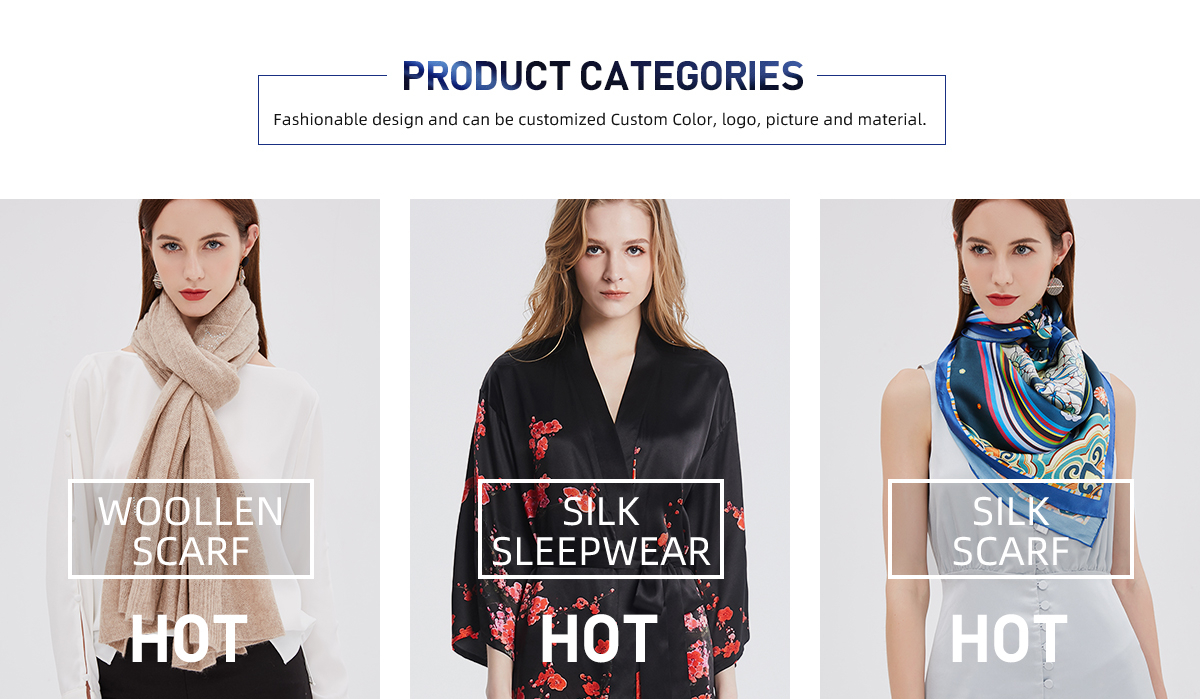This screenshot has height=699, width=1200.
Task: Select the Product Categories heading
Action: 603,77
